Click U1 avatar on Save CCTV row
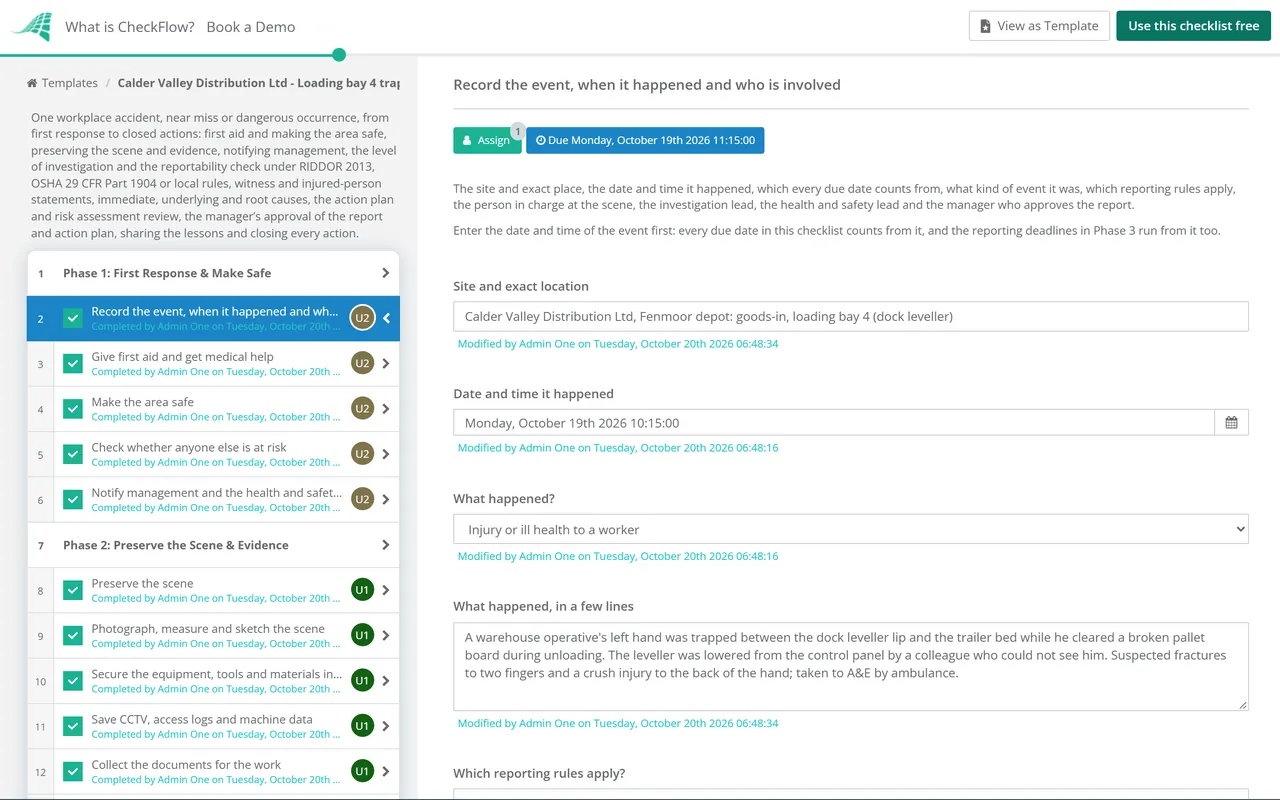 pyautogui.click(x=362, y=726)
